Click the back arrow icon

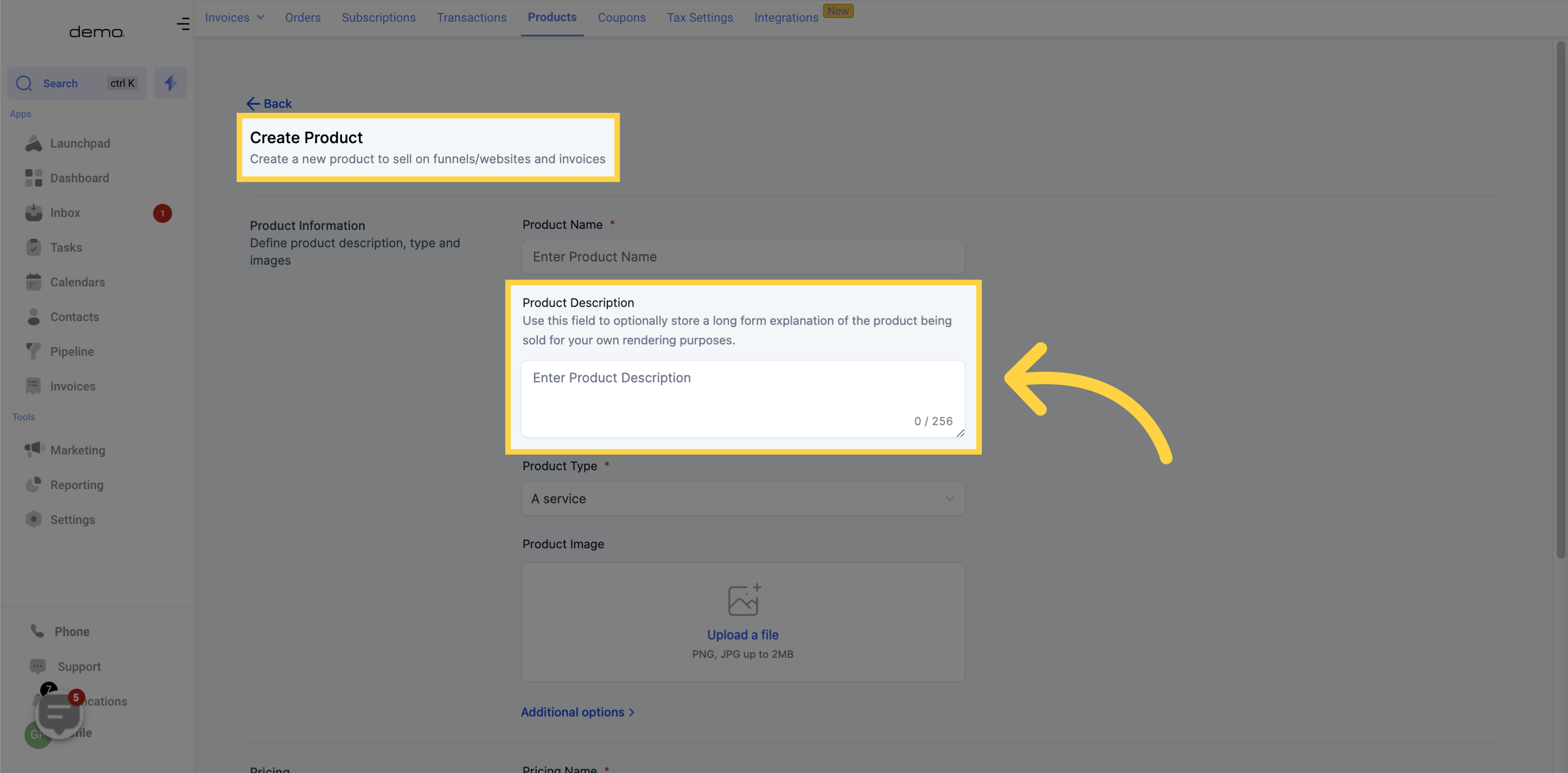click(253, 104)
